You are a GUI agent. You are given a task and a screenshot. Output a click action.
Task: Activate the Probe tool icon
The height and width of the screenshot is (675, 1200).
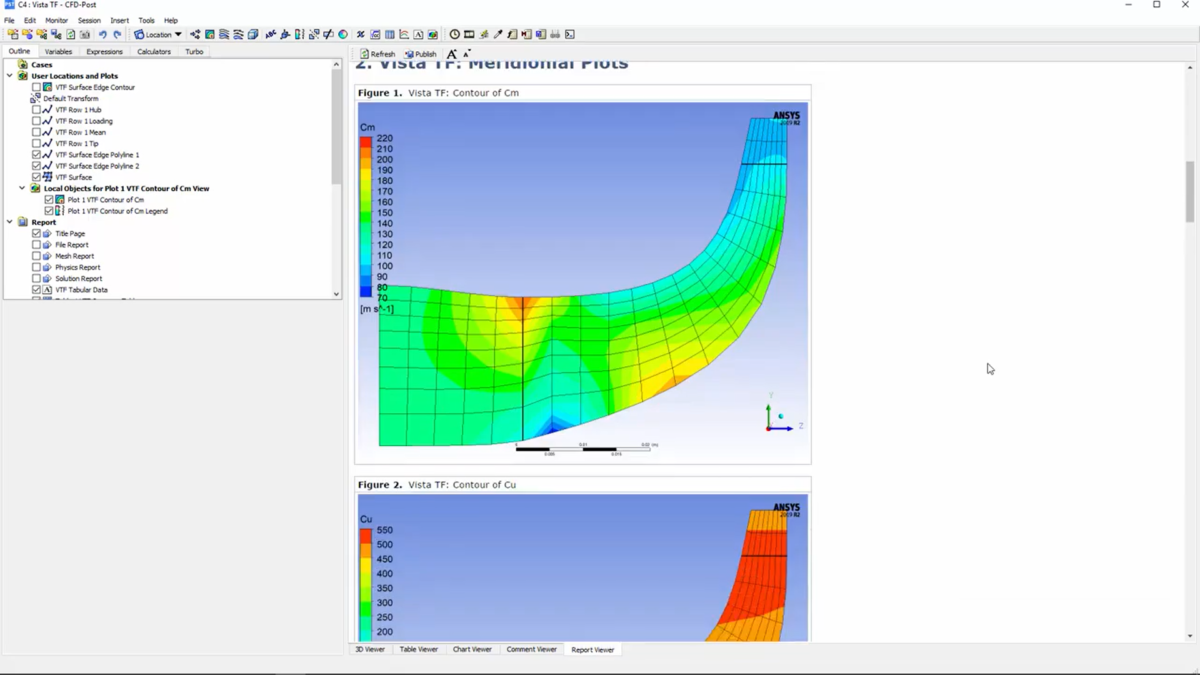pos(498,34)
